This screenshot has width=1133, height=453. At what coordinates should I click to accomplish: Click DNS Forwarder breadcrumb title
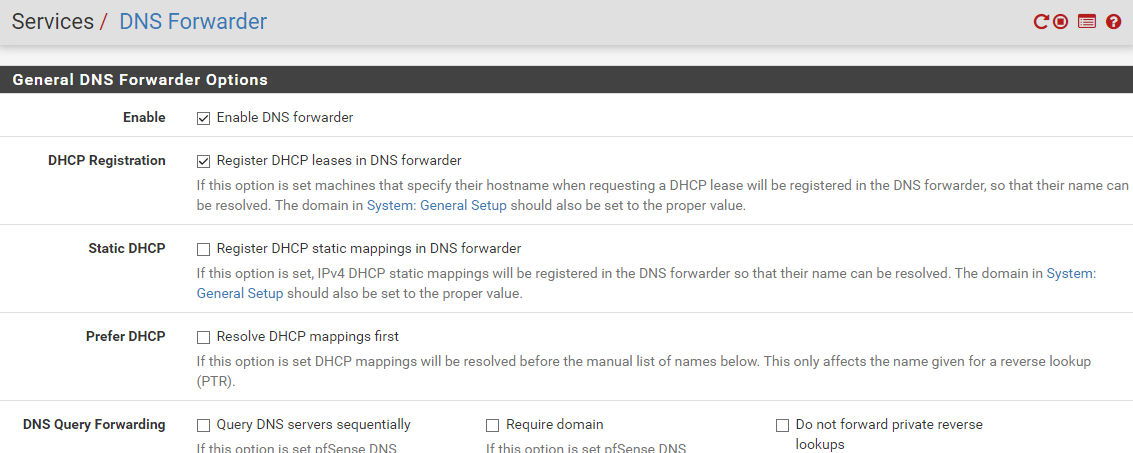click(x=193, y=21)
